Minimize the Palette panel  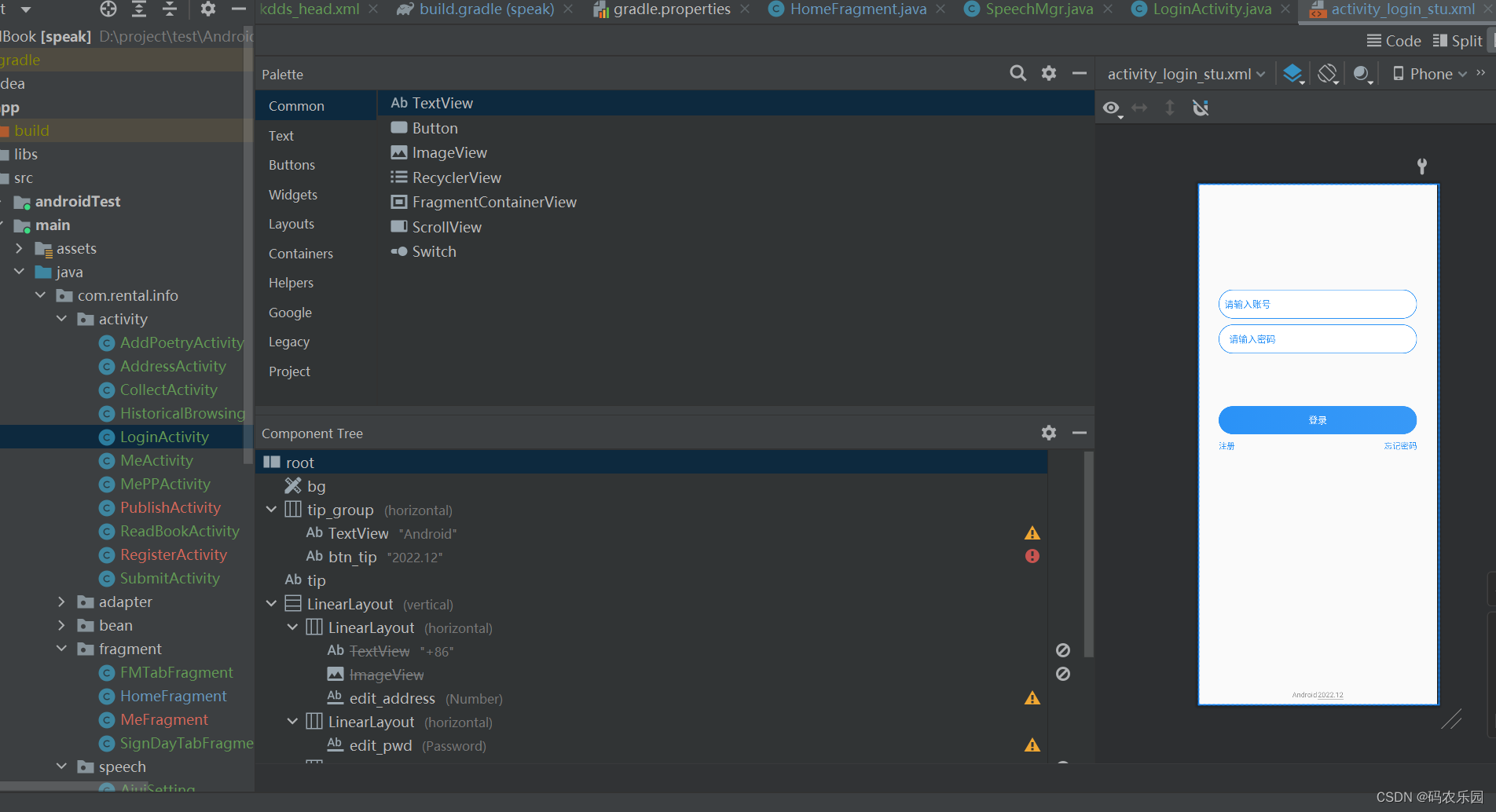click(x=1080, y=74)
